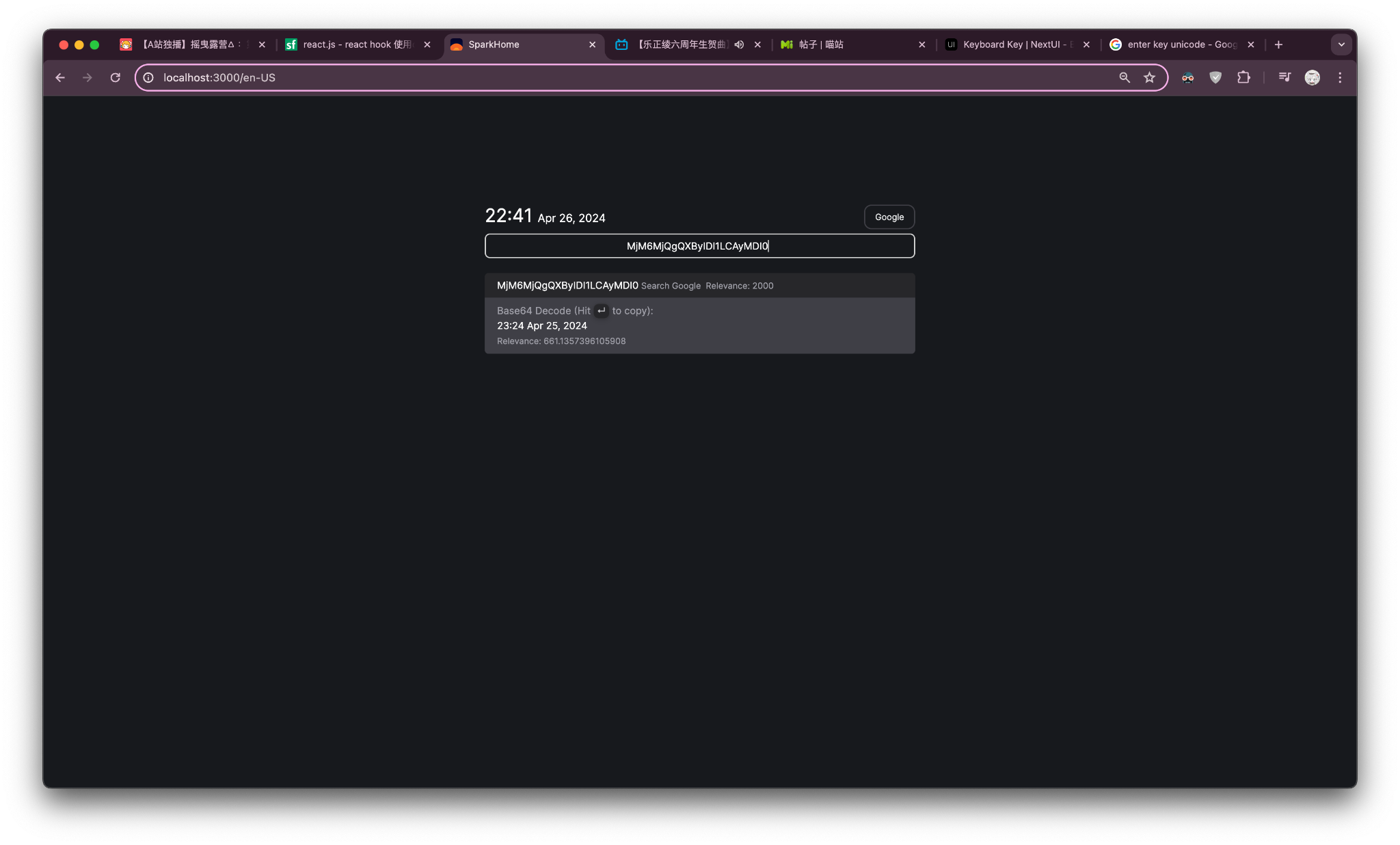Open the media controls icon in the toolbar
Screen dimensions: 1400x845
click(1284, 78)
